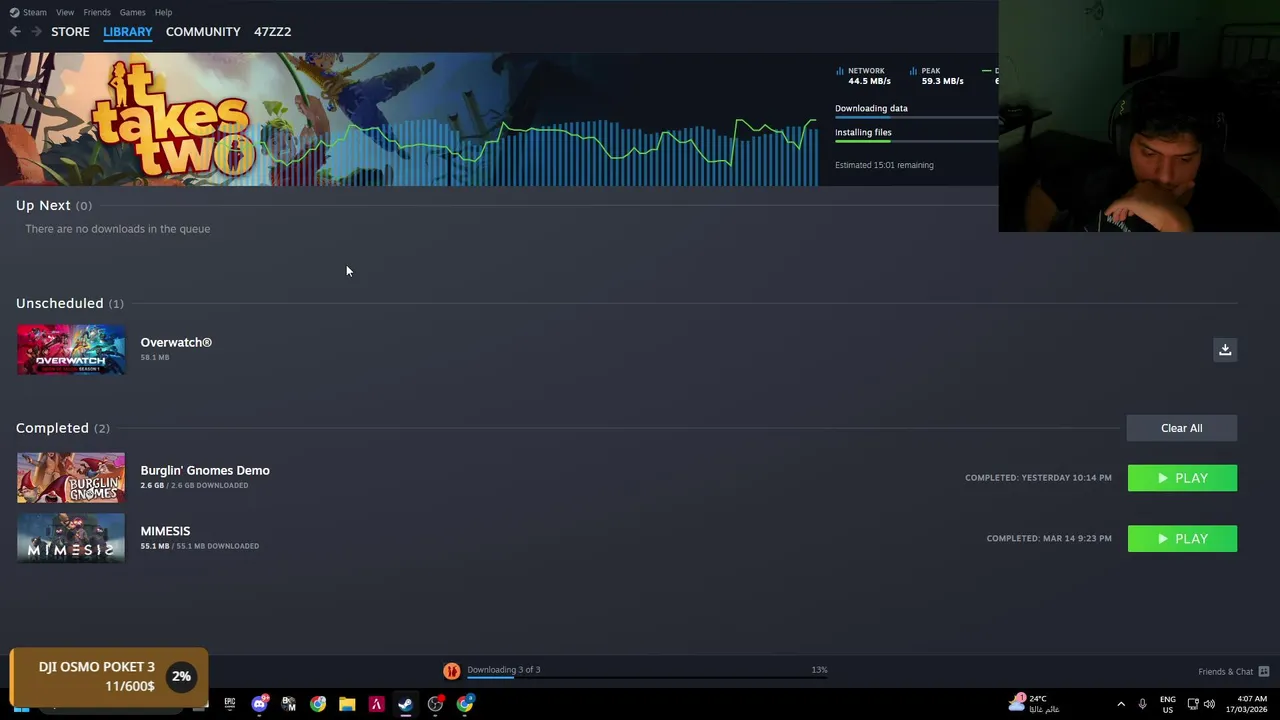Start Overwatch download with the download icon
The image size is (1280, 720).
point(1225,349)
